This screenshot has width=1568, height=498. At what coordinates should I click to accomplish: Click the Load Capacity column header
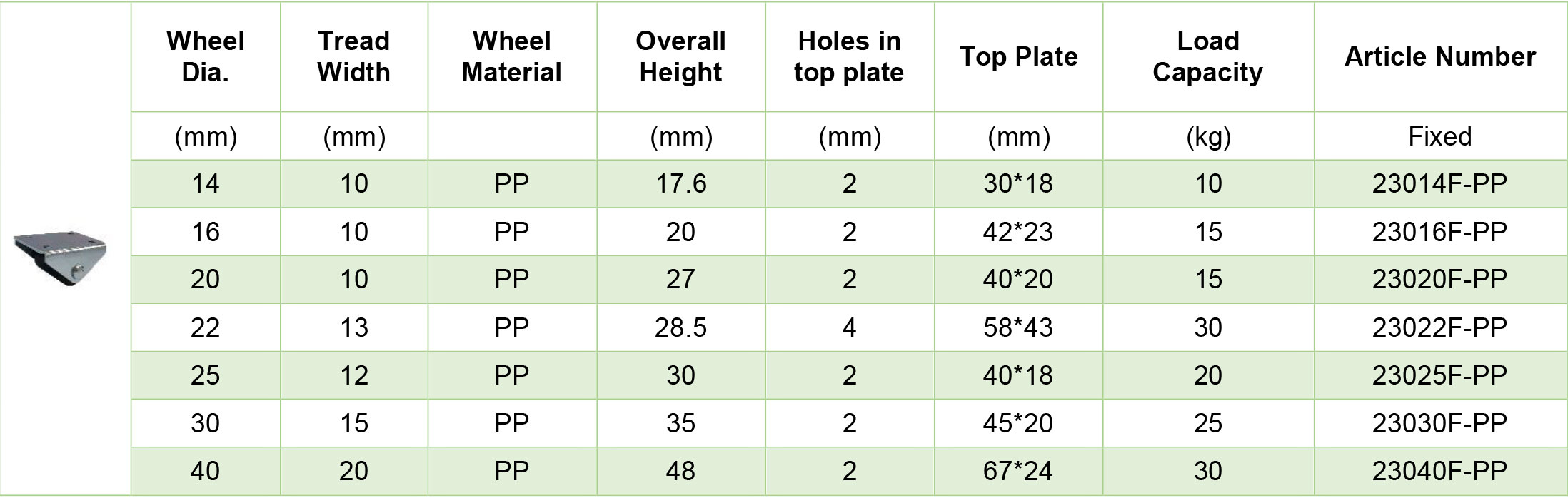click(x=1208, y=56)
